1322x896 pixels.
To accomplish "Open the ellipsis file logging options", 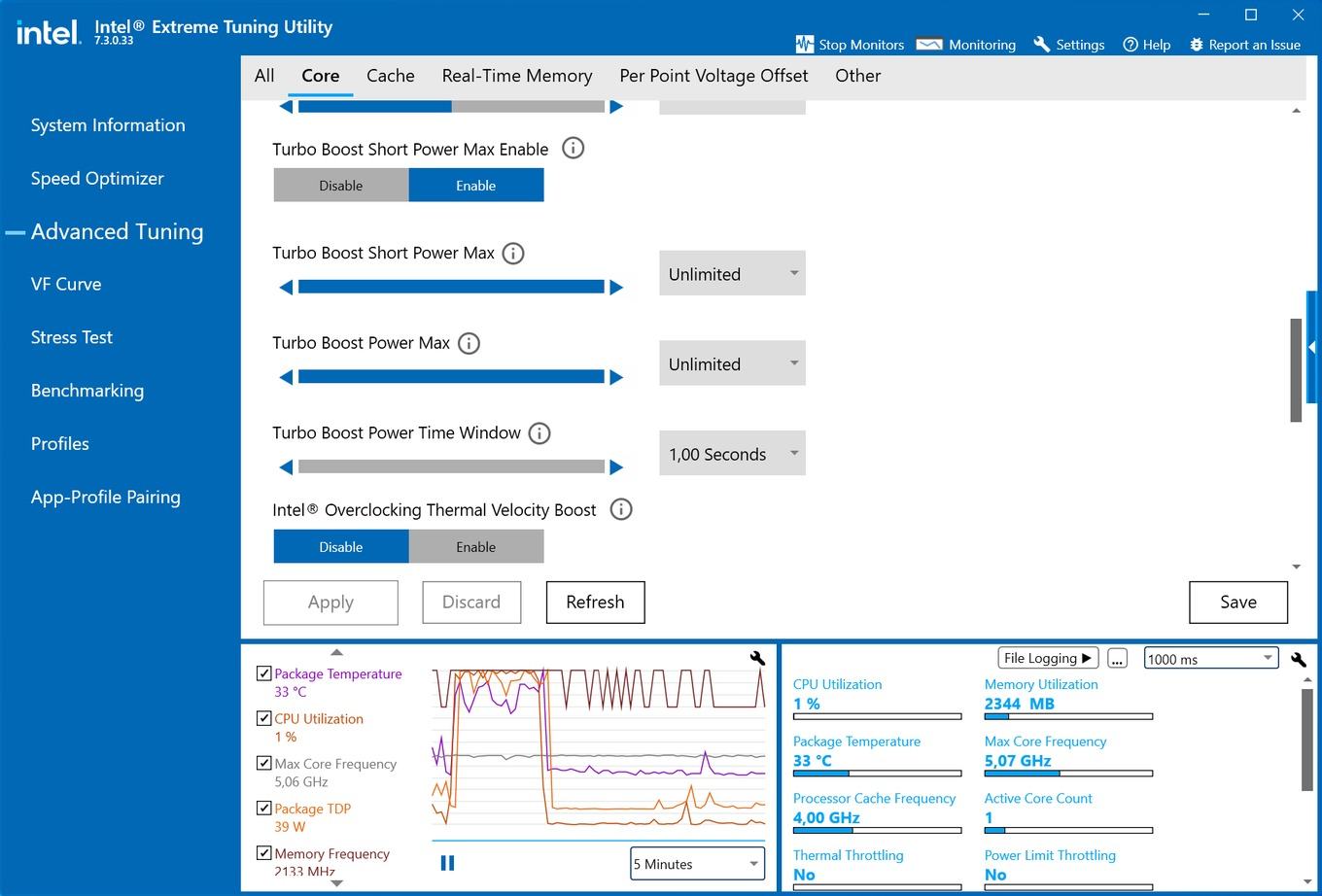I will point(1117,659).
